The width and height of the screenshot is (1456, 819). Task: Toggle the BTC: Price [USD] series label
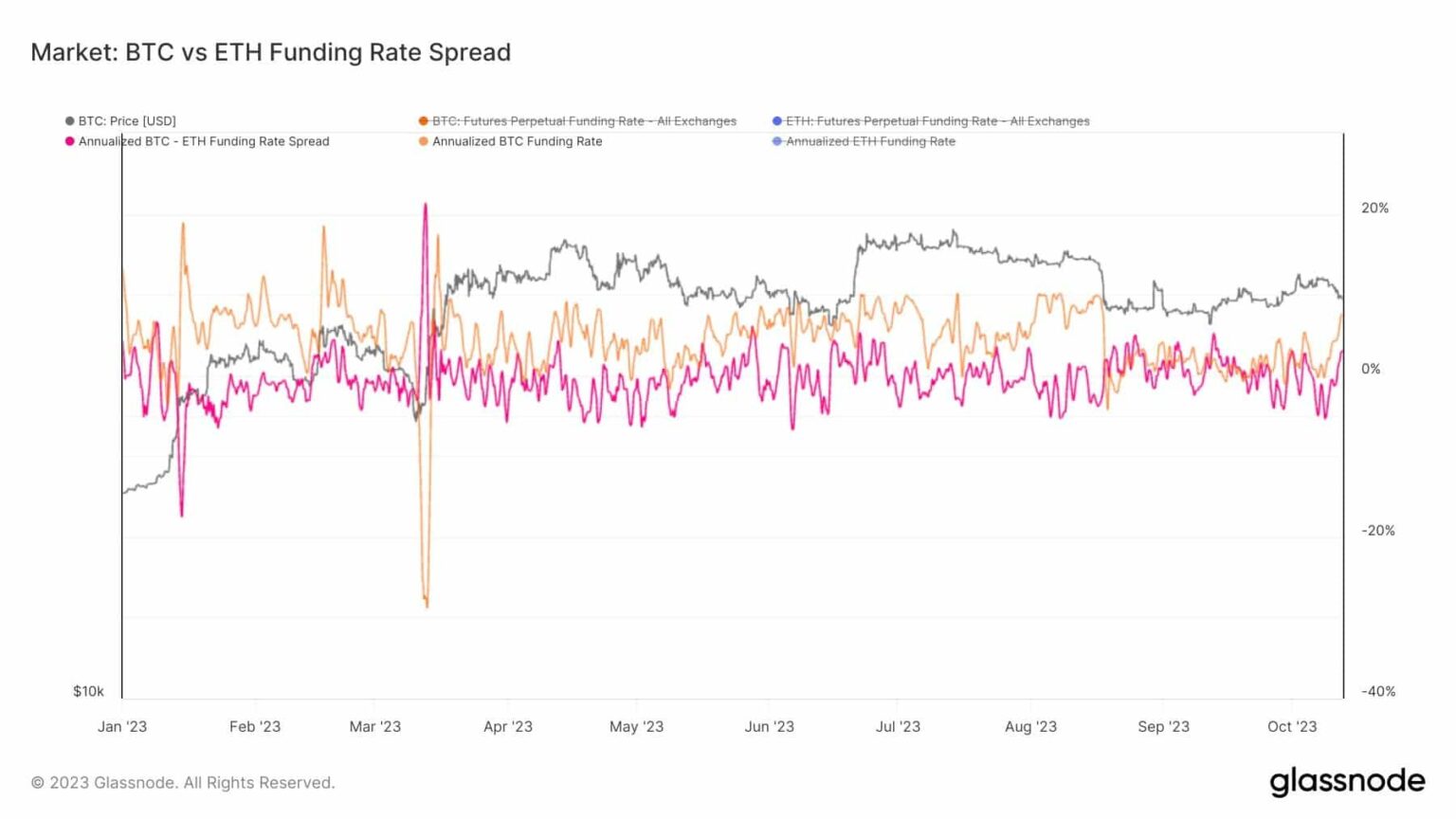(x=127, y=121)
